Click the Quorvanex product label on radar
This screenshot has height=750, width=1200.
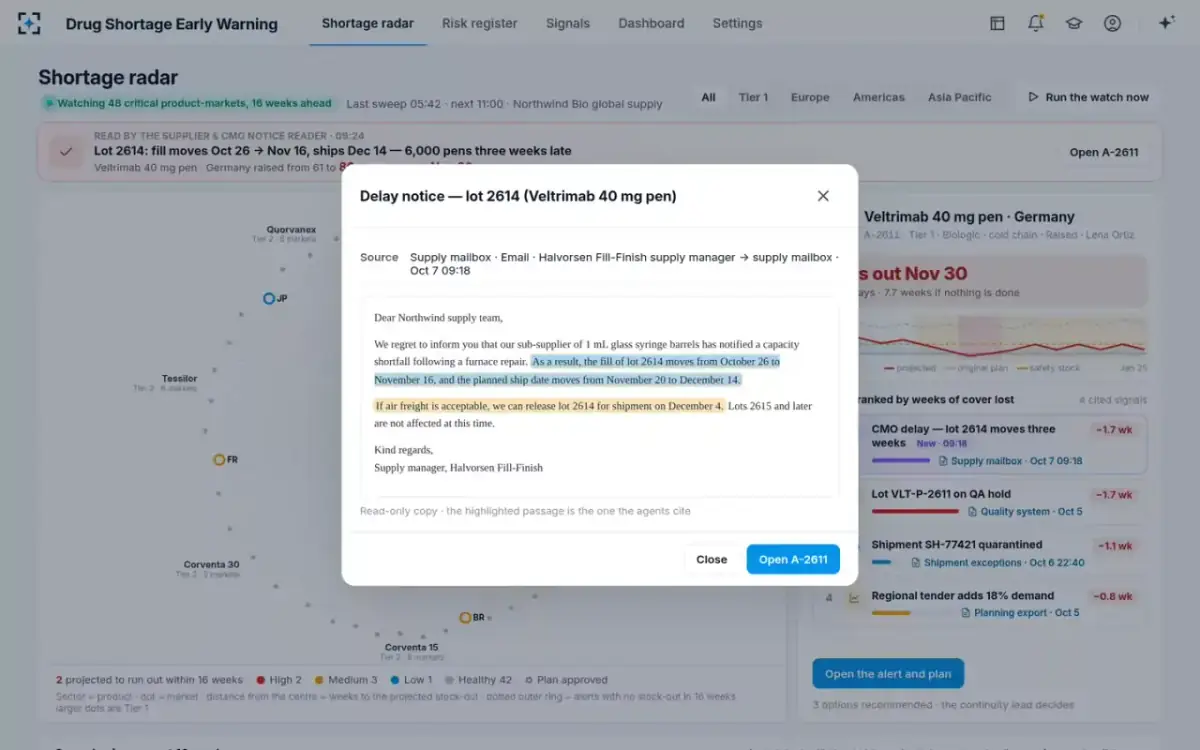point(291,230)
